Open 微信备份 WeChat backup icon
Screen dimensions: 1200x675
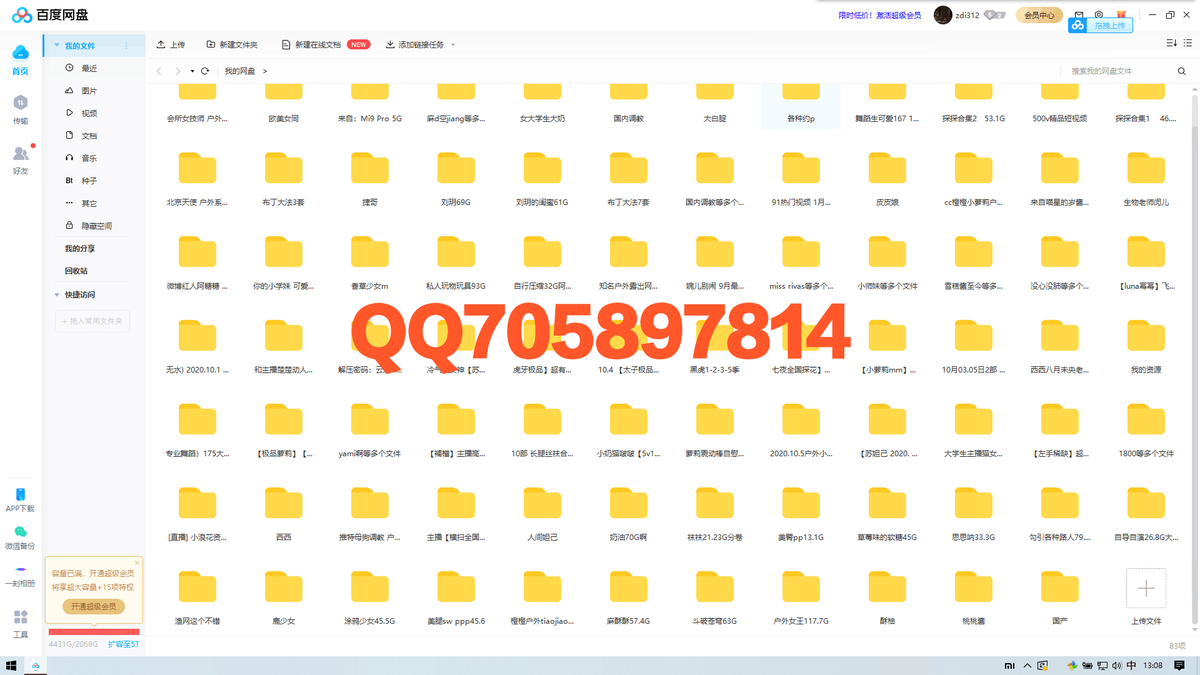(x=20, y=538)
